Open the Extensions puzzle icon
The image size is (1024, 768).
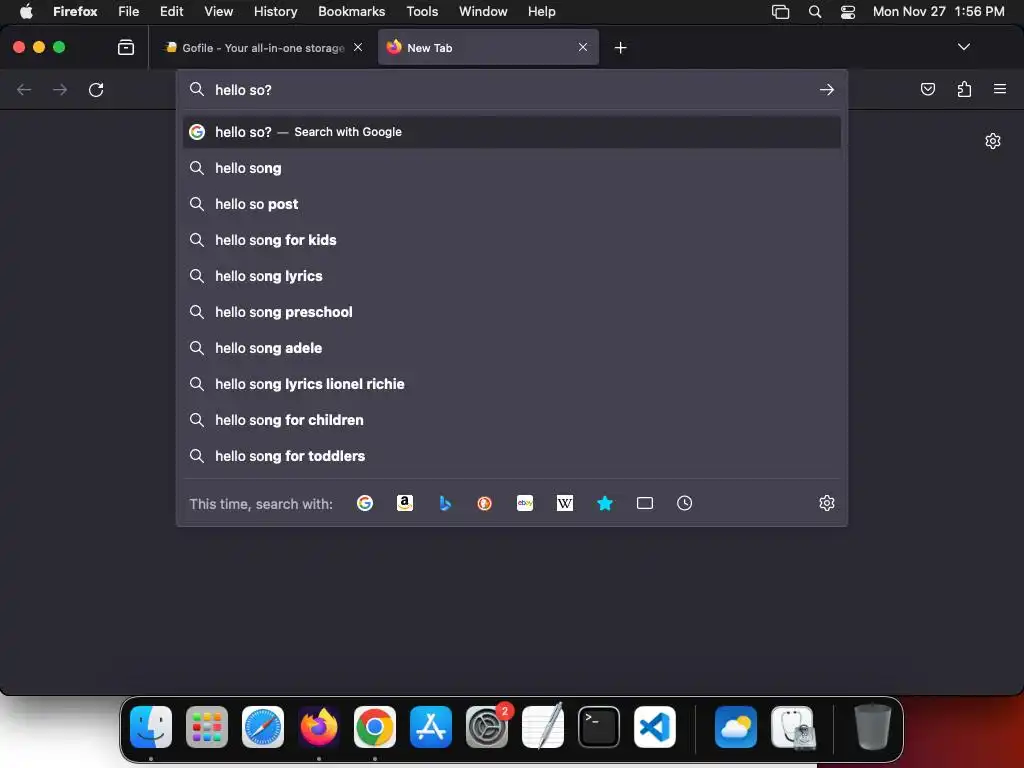coord(964,89)
